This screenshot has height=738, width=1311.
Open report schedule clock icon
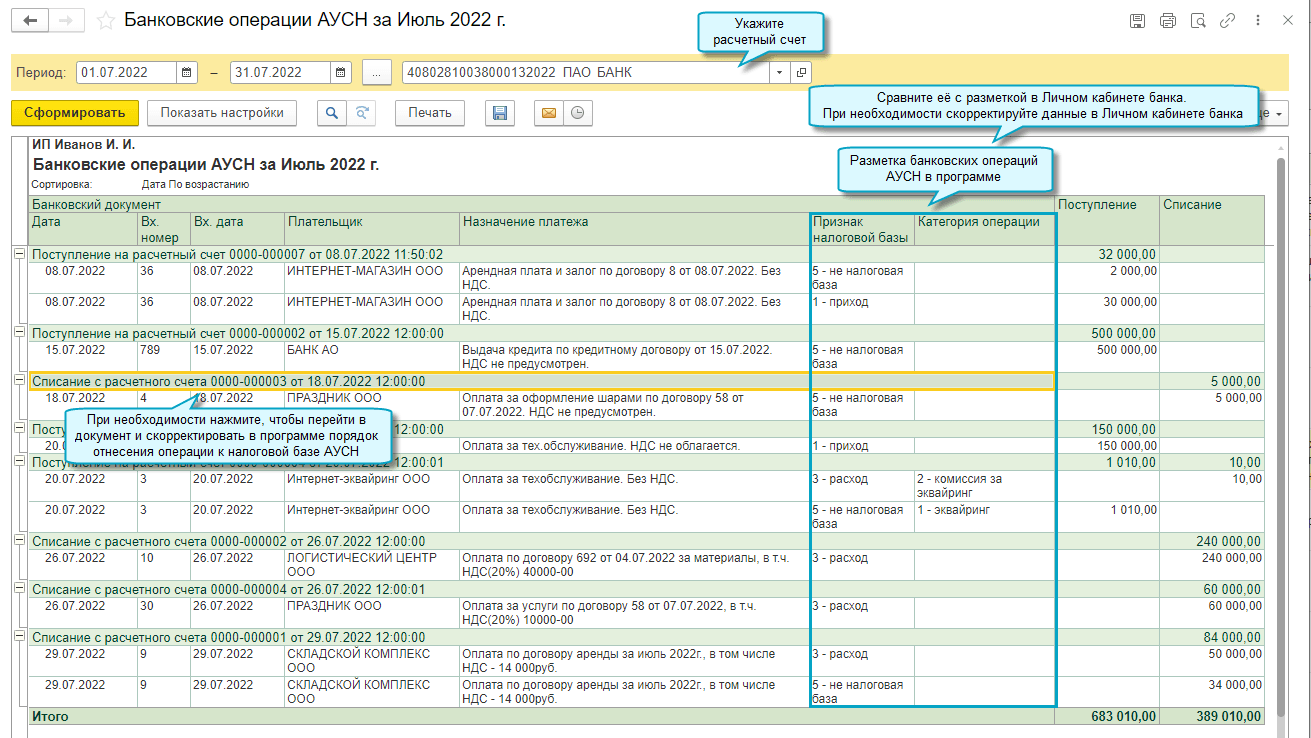click(x=577, y=113)
